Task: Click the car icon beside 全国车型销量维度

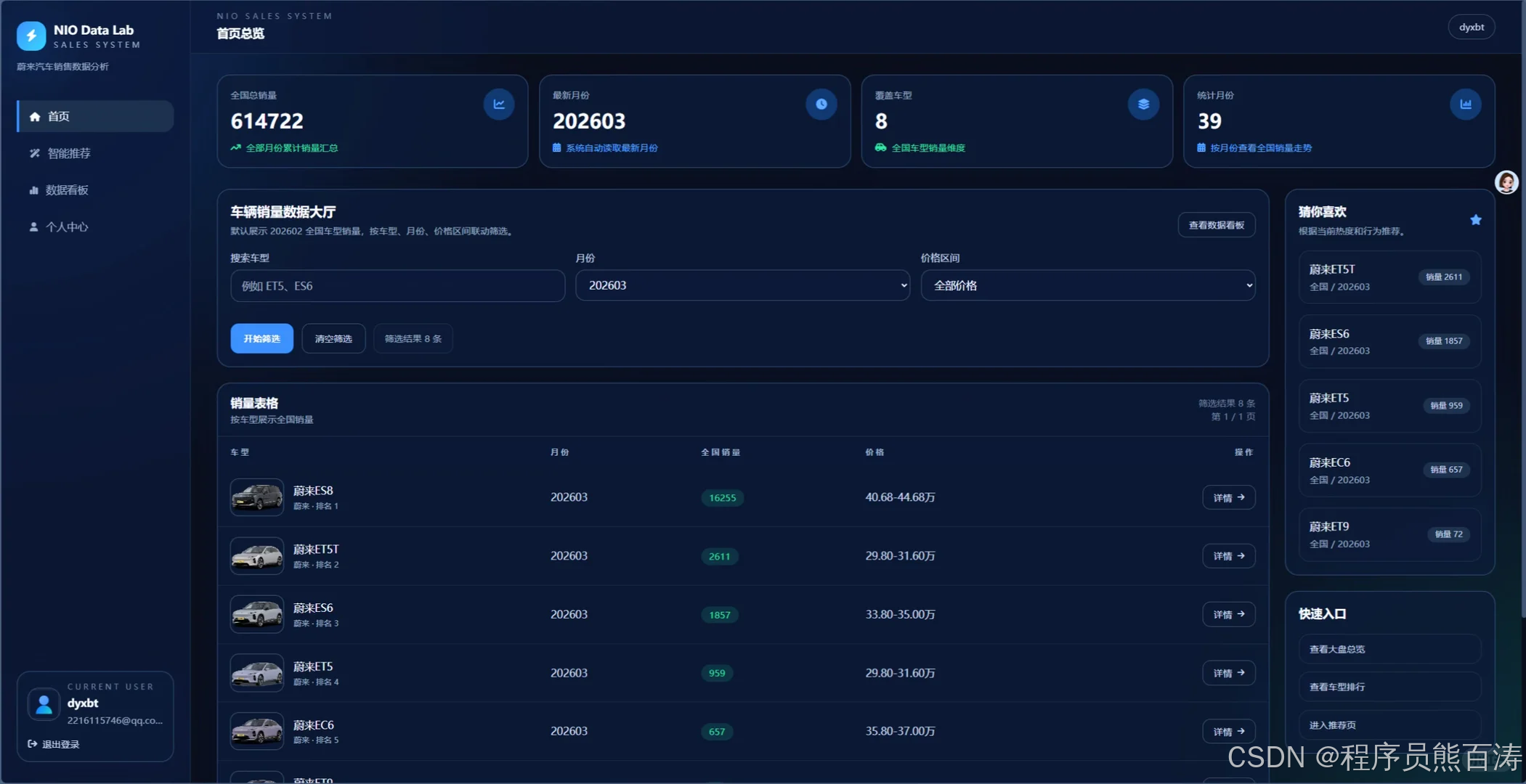Action: click(880, 147)
